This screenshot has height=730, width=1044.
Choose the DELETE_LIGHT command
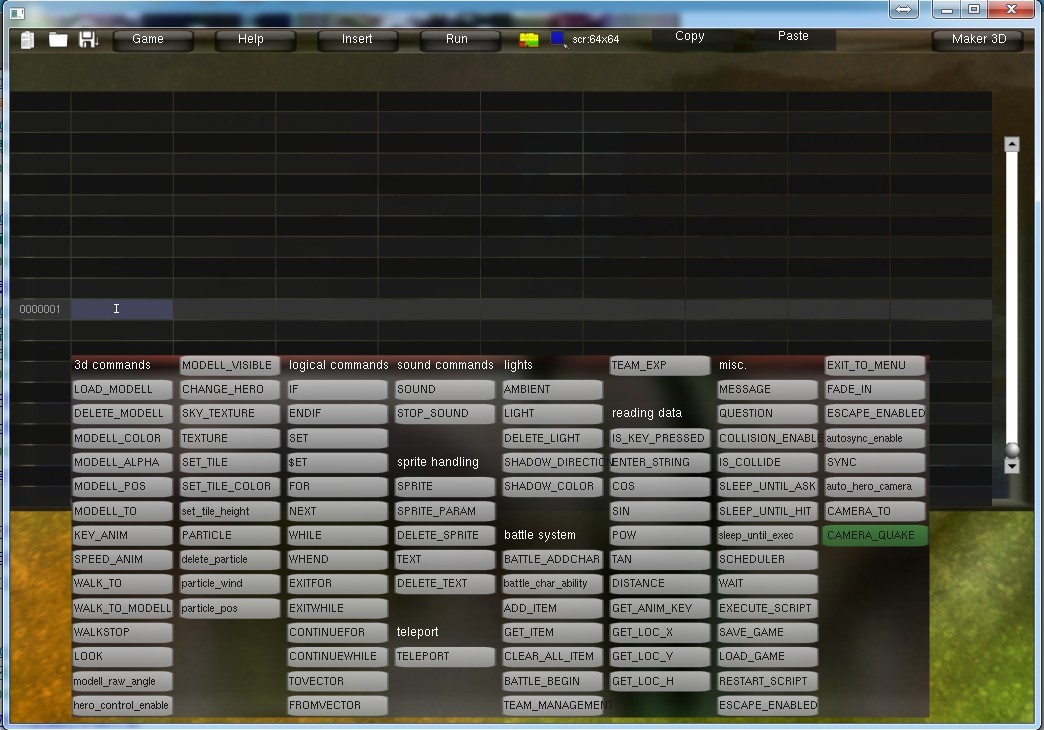pos(553,438)
